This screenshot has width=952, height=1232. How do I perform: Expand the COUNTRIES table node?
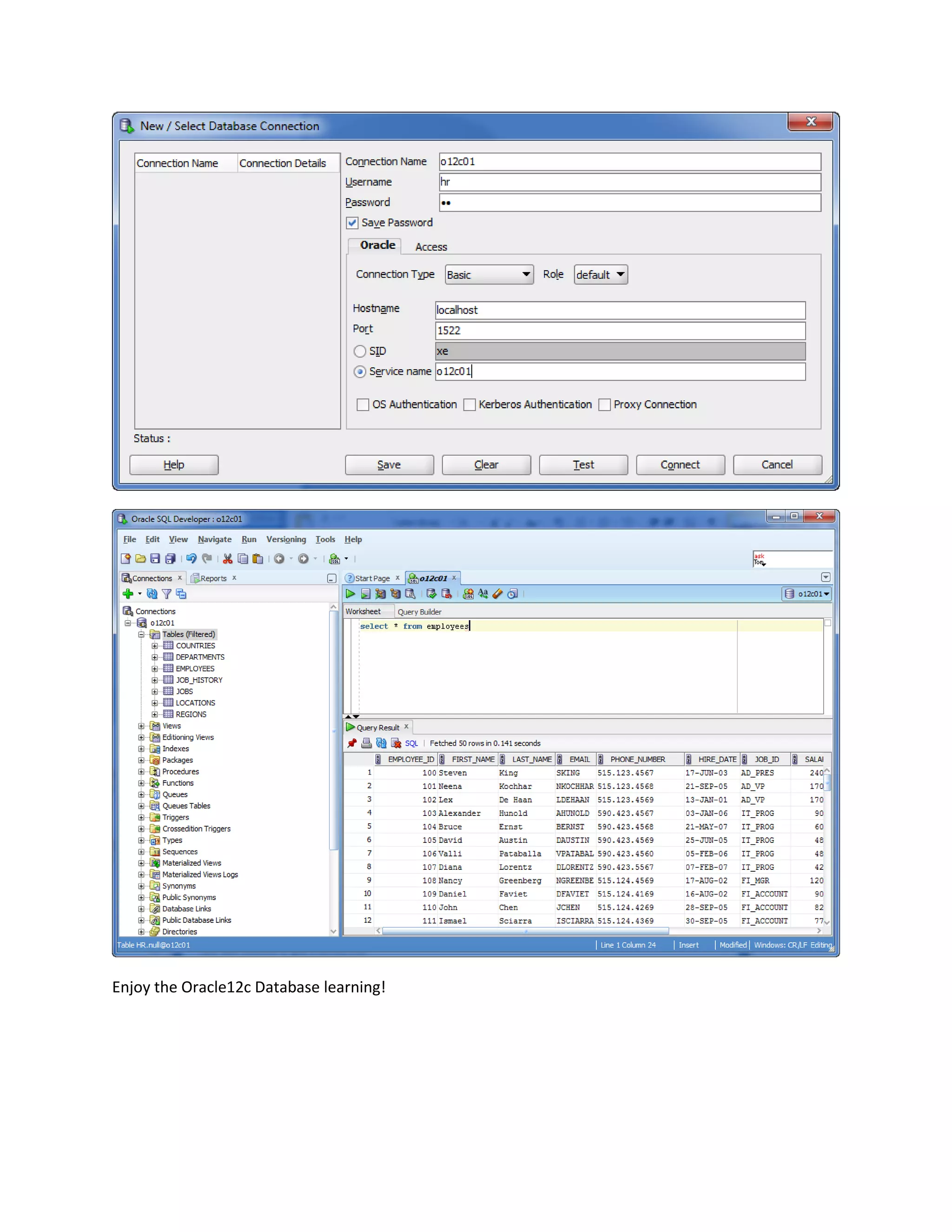[154, 646]
